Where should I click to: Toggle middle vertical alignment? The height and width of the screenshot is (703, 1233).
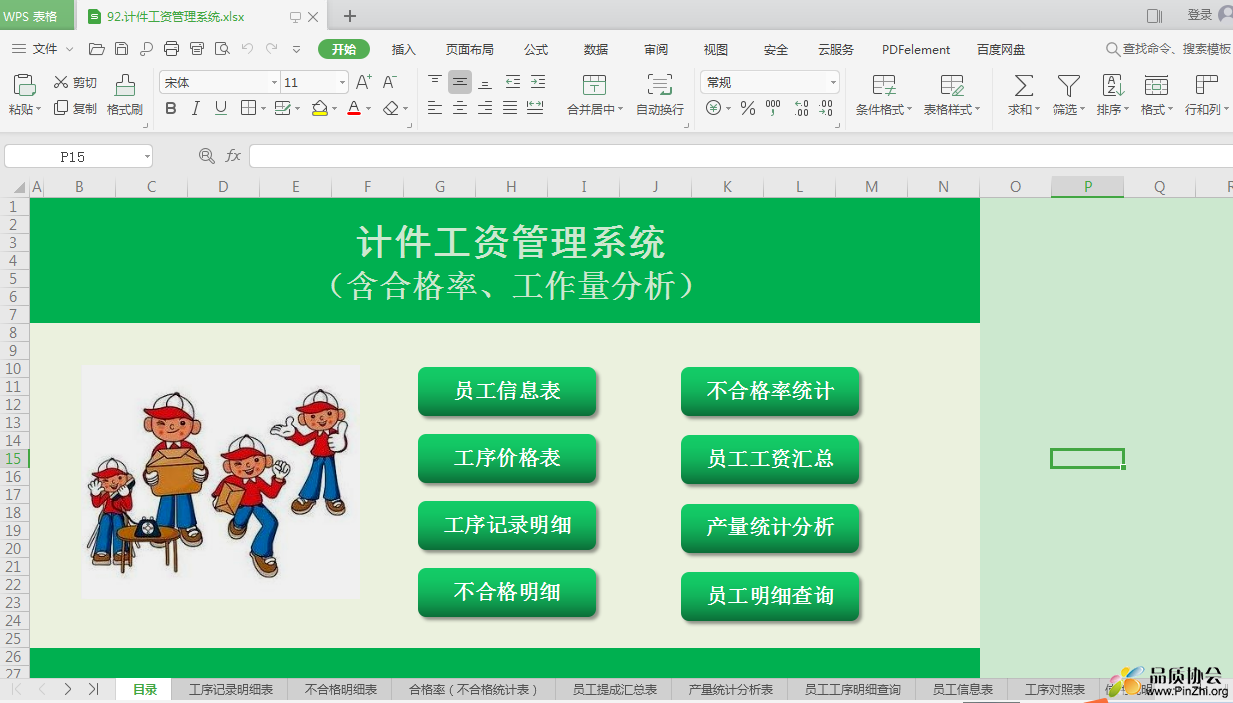(x=460, y=82)
